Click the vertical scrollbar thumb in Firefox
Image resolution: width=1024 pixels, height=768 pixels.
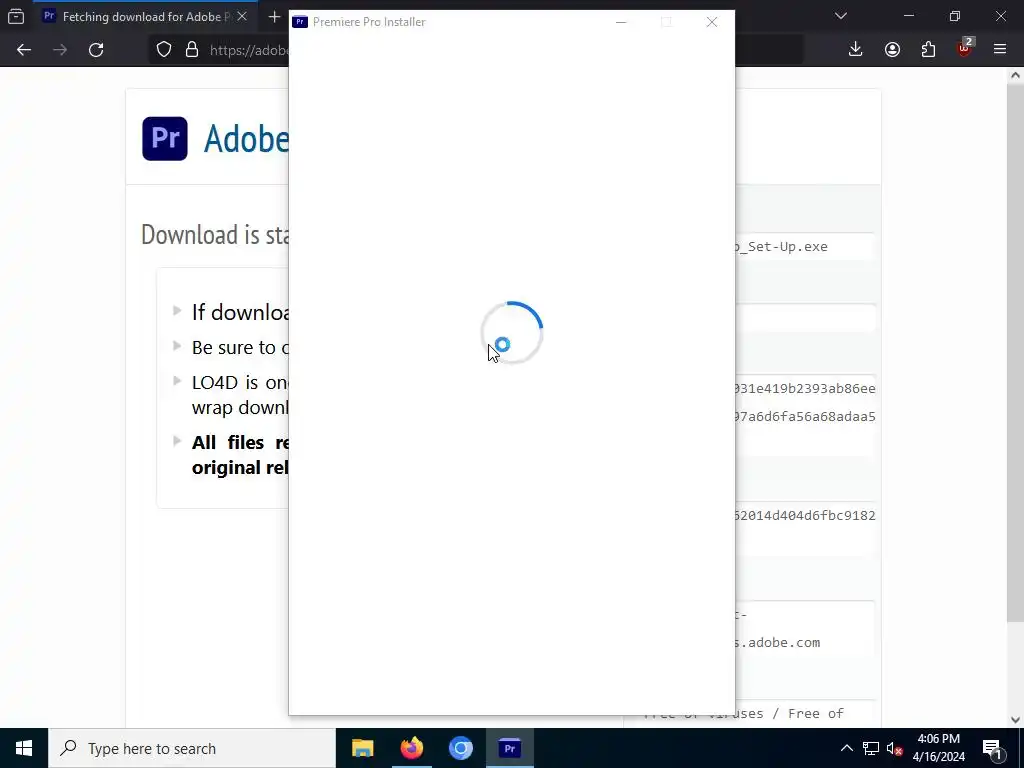click(x=1015, y=352)
